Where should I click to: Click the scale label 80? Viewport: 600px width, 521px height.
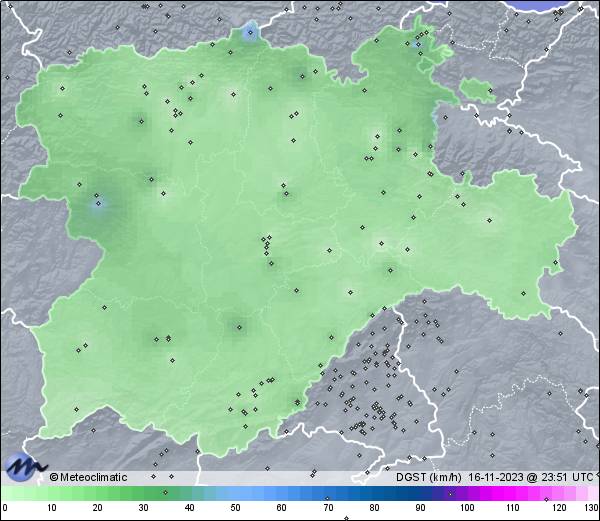click(x=374, y=508)
